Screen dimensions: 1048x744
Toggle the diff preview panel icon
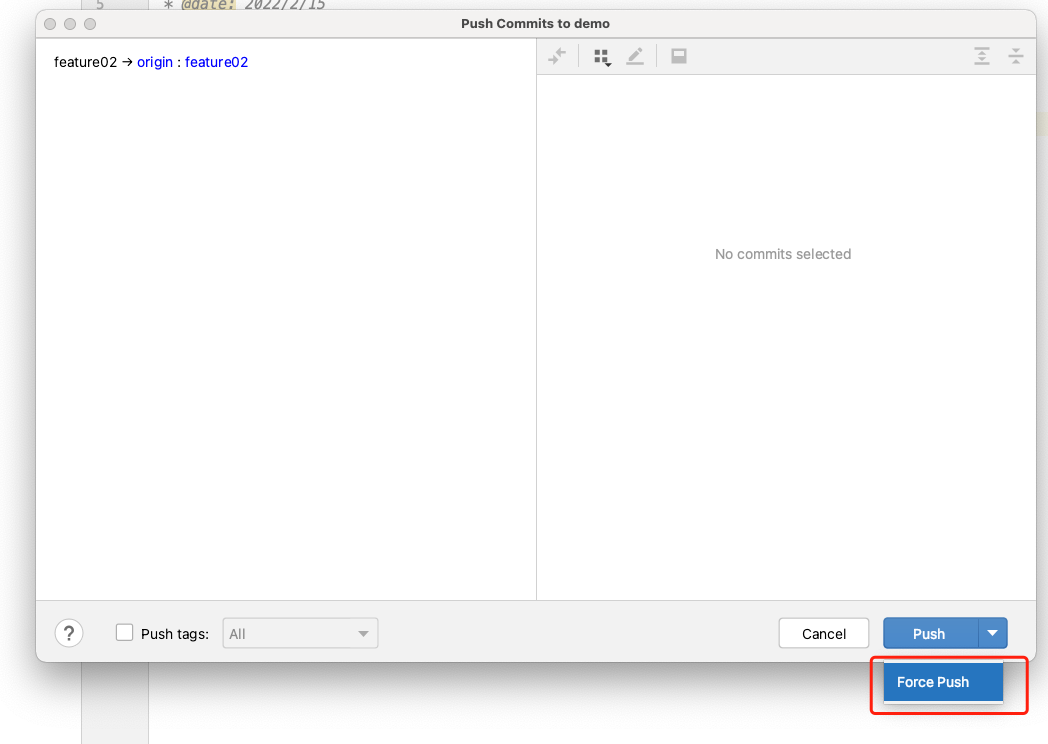click(x=678, y=56)
